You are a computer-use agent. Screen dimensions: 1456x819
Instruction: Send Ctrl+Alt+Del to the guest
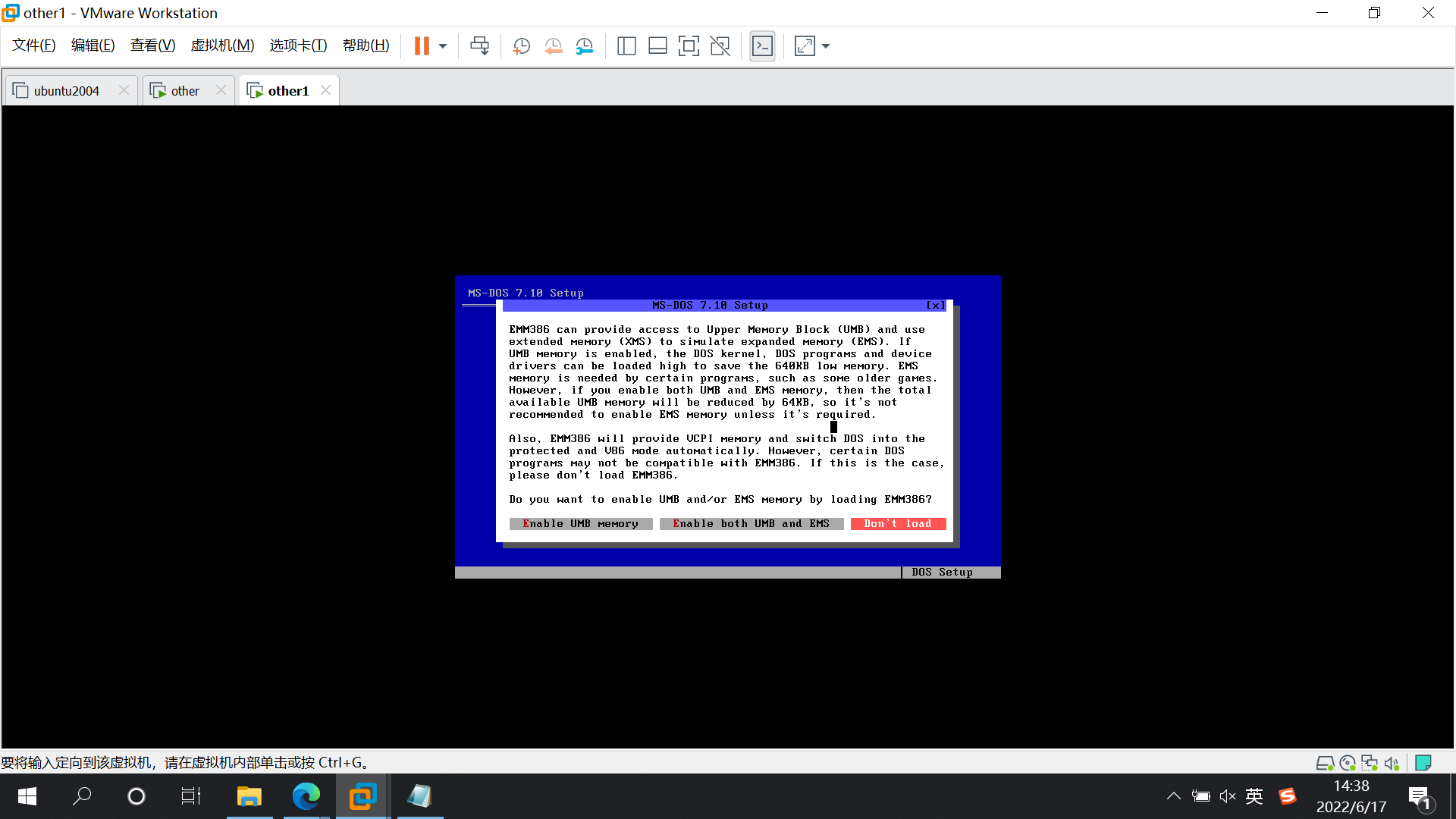pos(479,45)
